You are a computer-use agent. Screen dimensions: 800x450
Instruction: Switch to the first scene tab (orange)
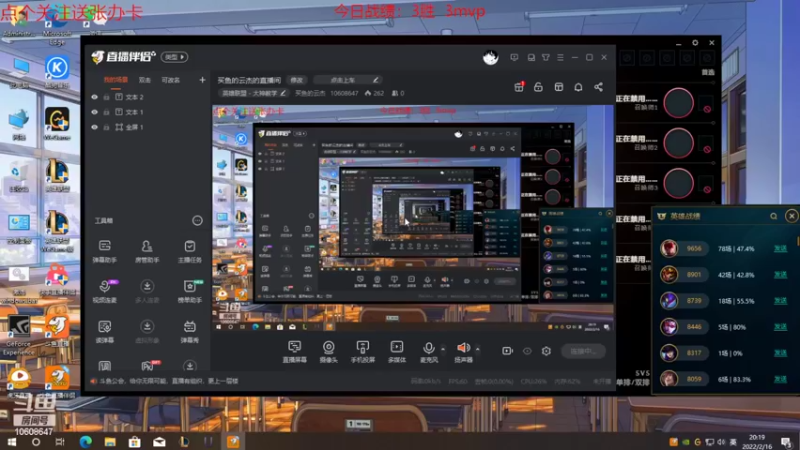click(x=116, y=80)
